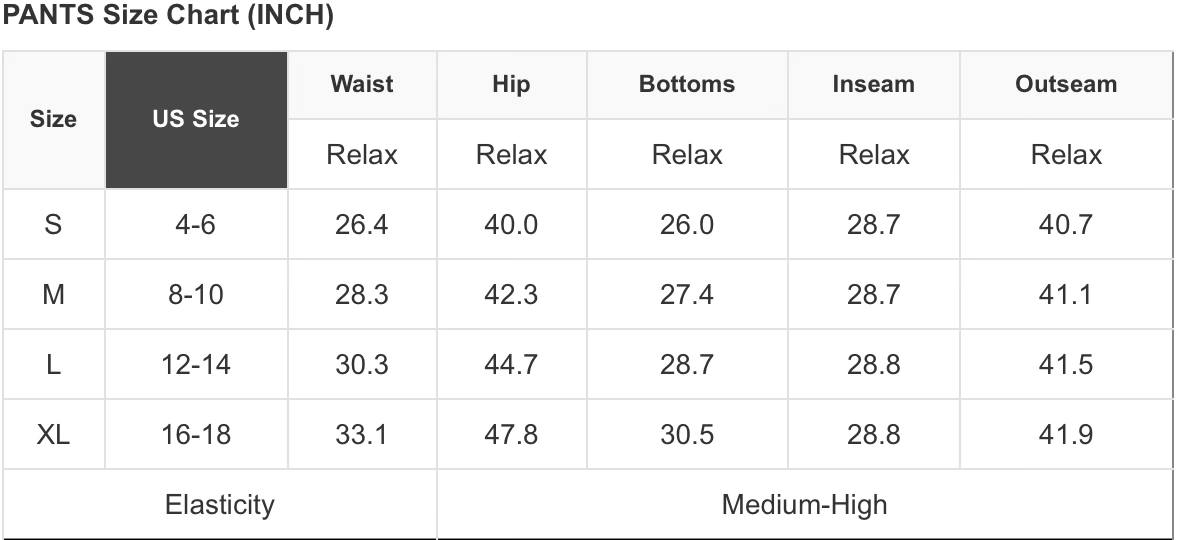The width and height of the screenshot is (1180, 540).
Task: Click the Medium-High elasticity value
Action: tap(804, 505)
